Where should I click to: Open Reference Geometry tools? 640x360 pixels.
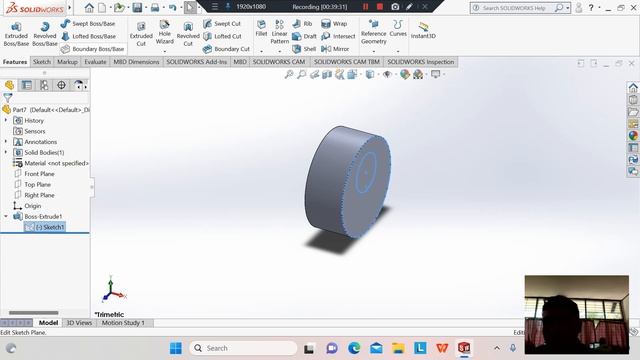(x=373, y=32)
